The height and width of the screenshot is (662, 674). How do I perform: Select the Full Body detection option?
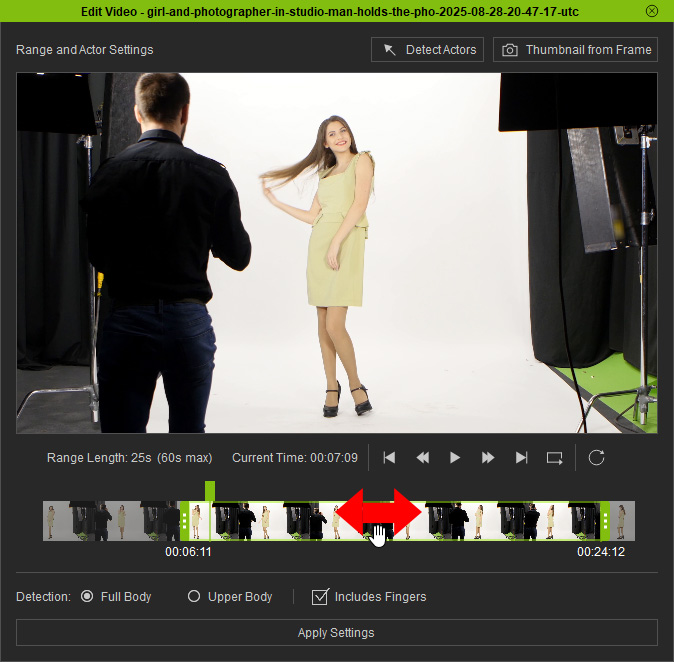pyautogui.click(x=87, y=596)
